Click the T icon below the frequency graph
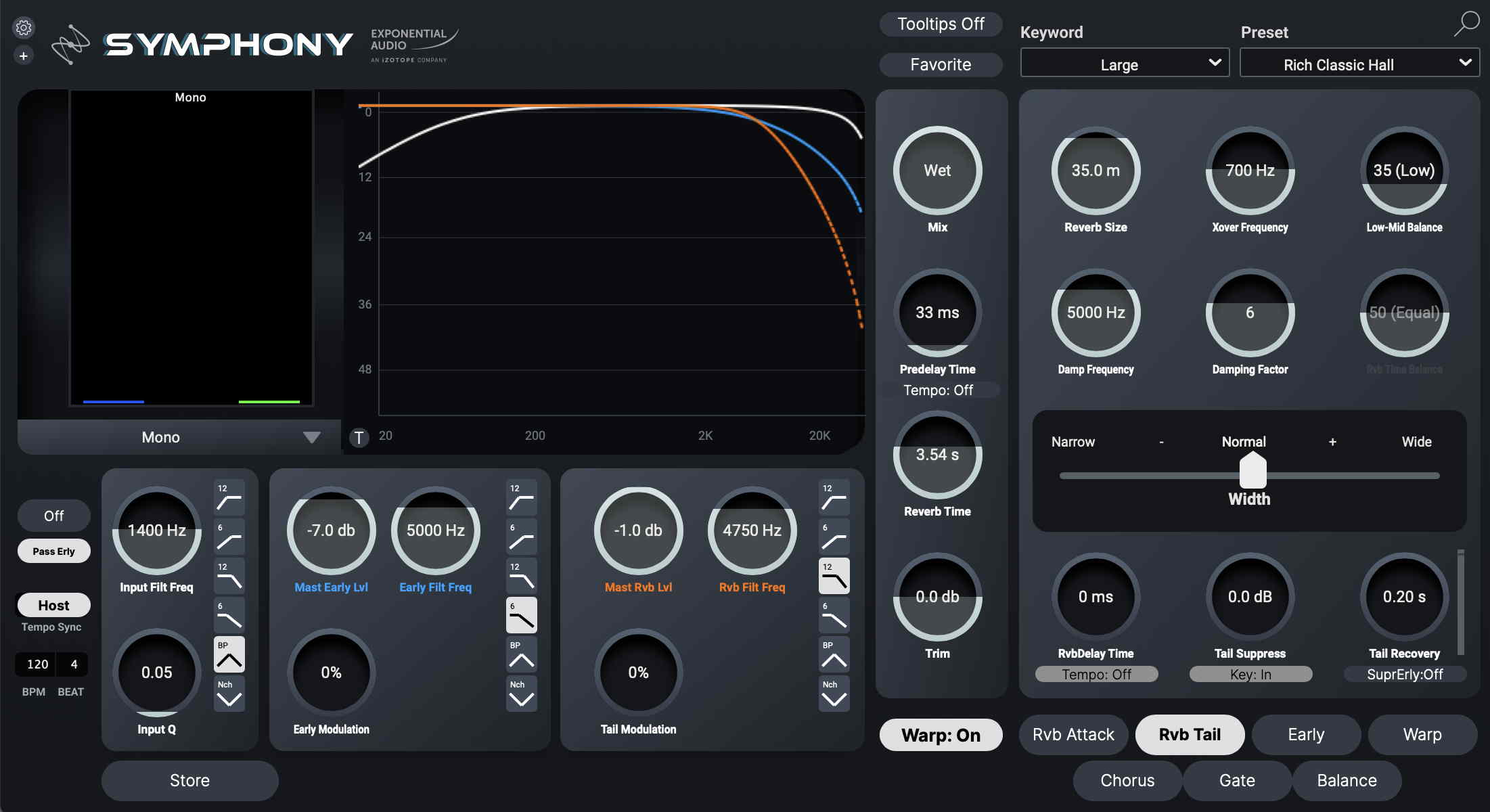 click(x=359, y=437)
